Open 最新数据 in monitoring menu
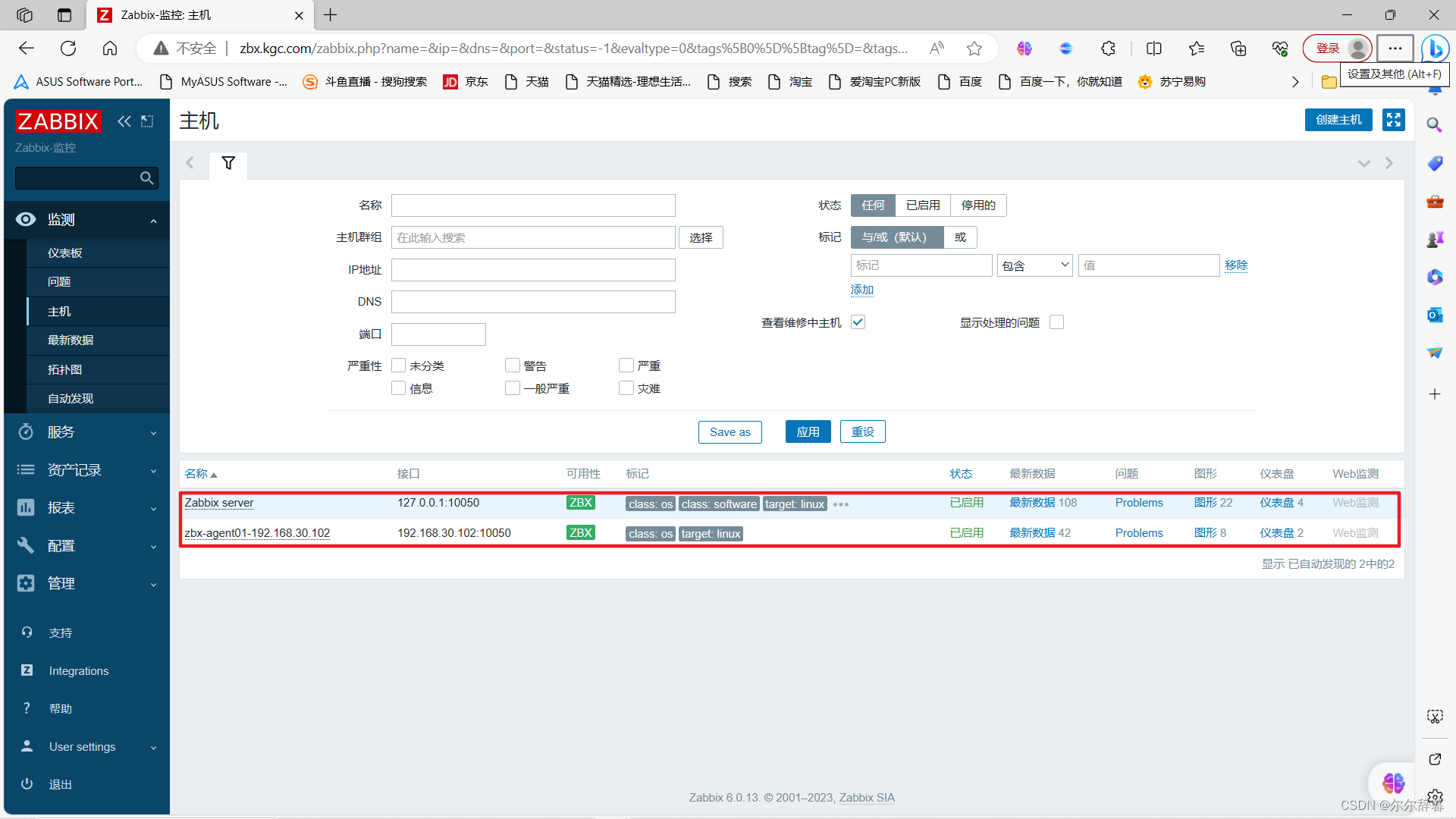 (71, 340)
